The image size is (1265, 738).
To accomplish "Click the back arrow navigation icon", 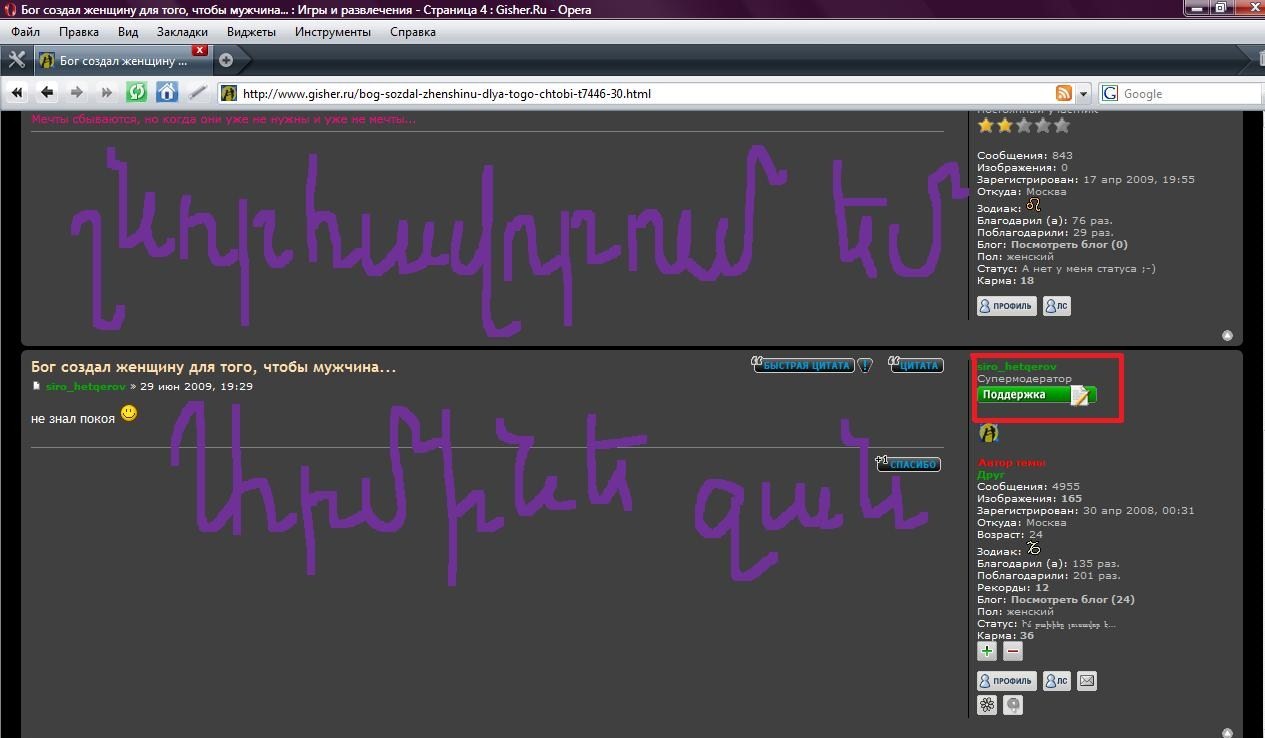I will point(47,93).
